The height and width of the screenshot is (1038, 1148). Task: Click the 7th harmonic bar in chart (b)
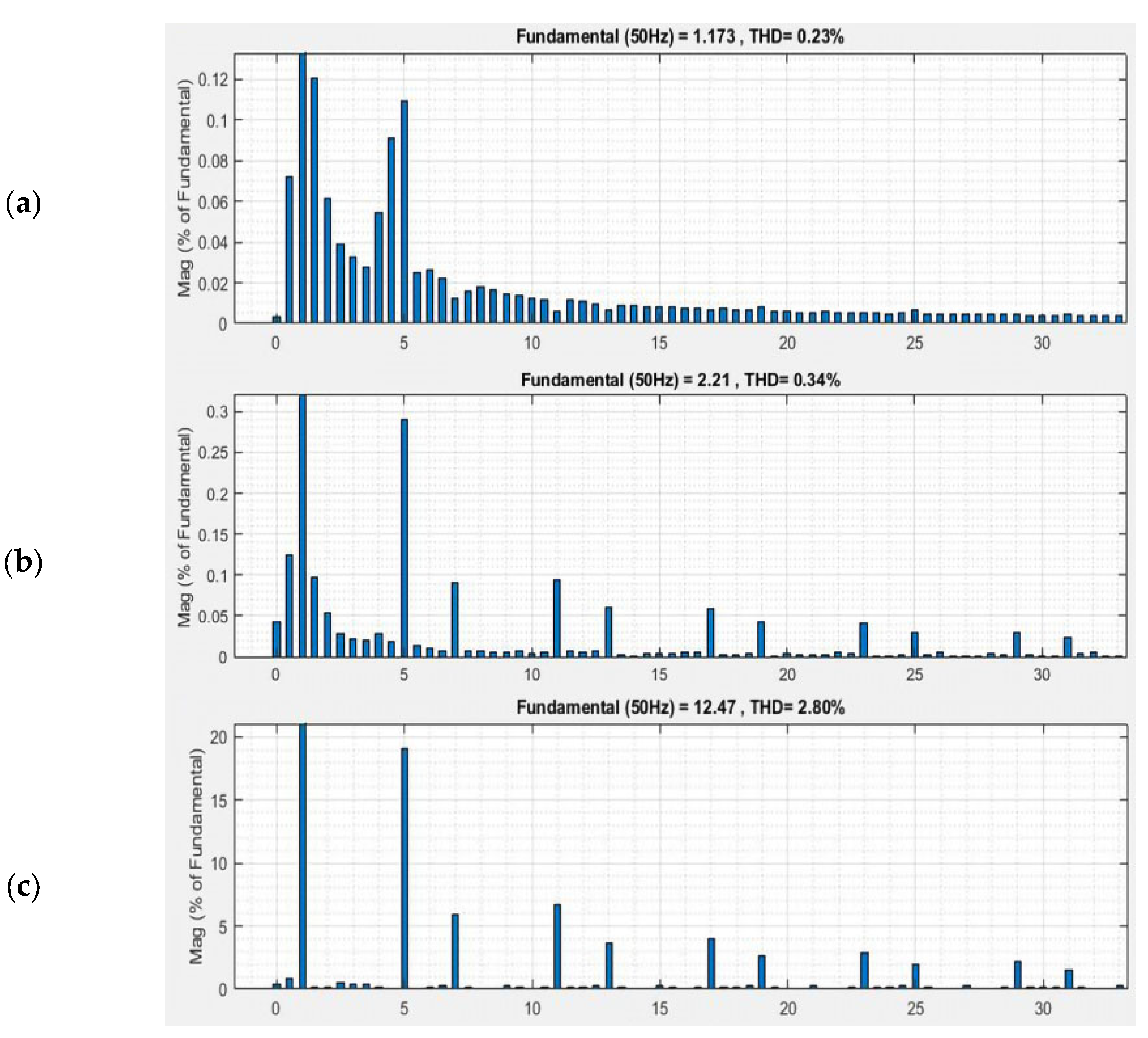coord(455,619)
